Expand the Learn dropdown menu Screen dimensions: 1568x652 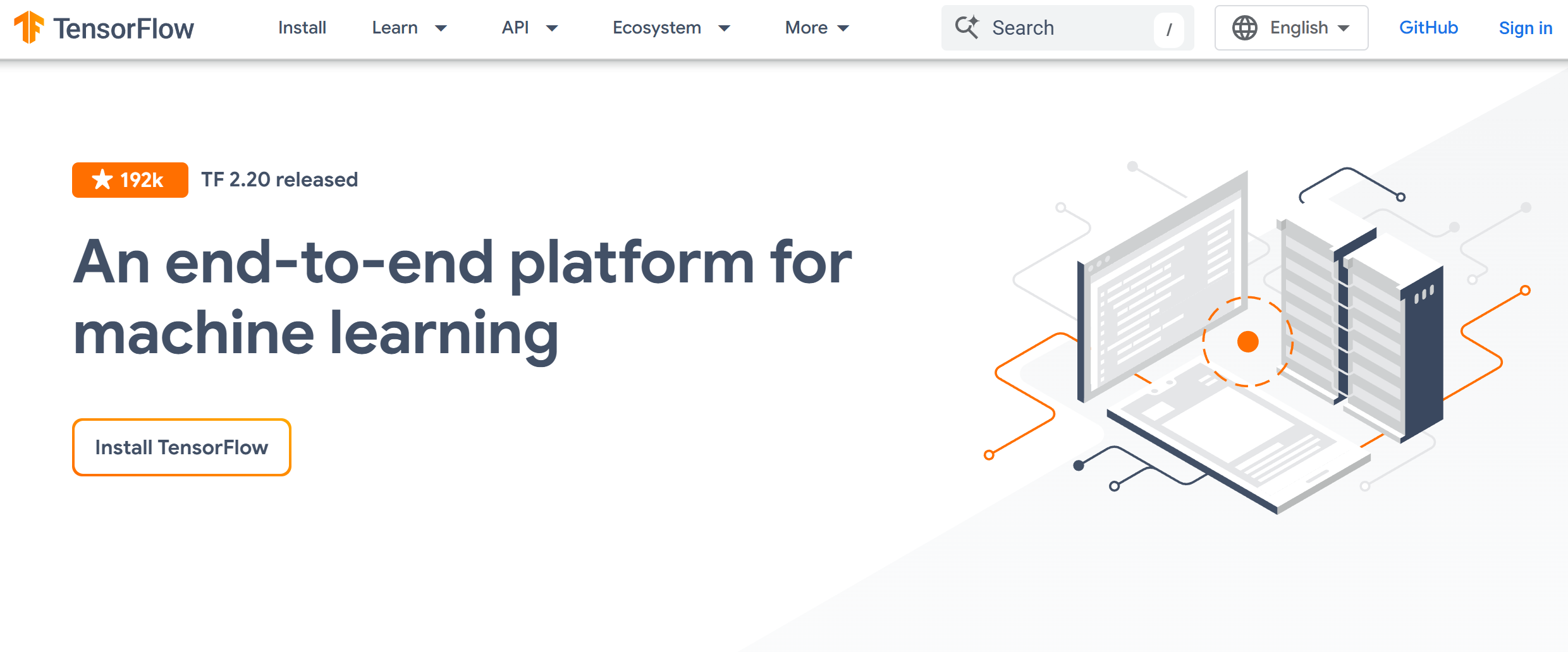(410, 28)
